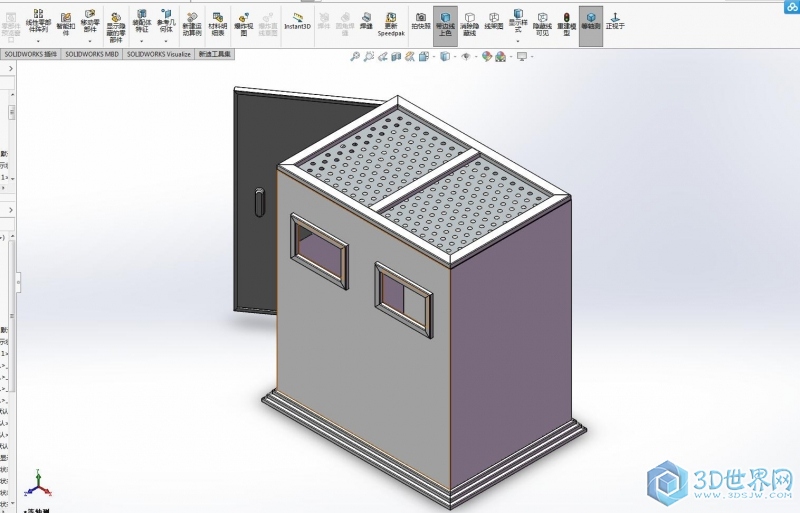Select the Smart Fasteners (智能扣件) tool
Viewport: 800px width, 513px height.
65,25
